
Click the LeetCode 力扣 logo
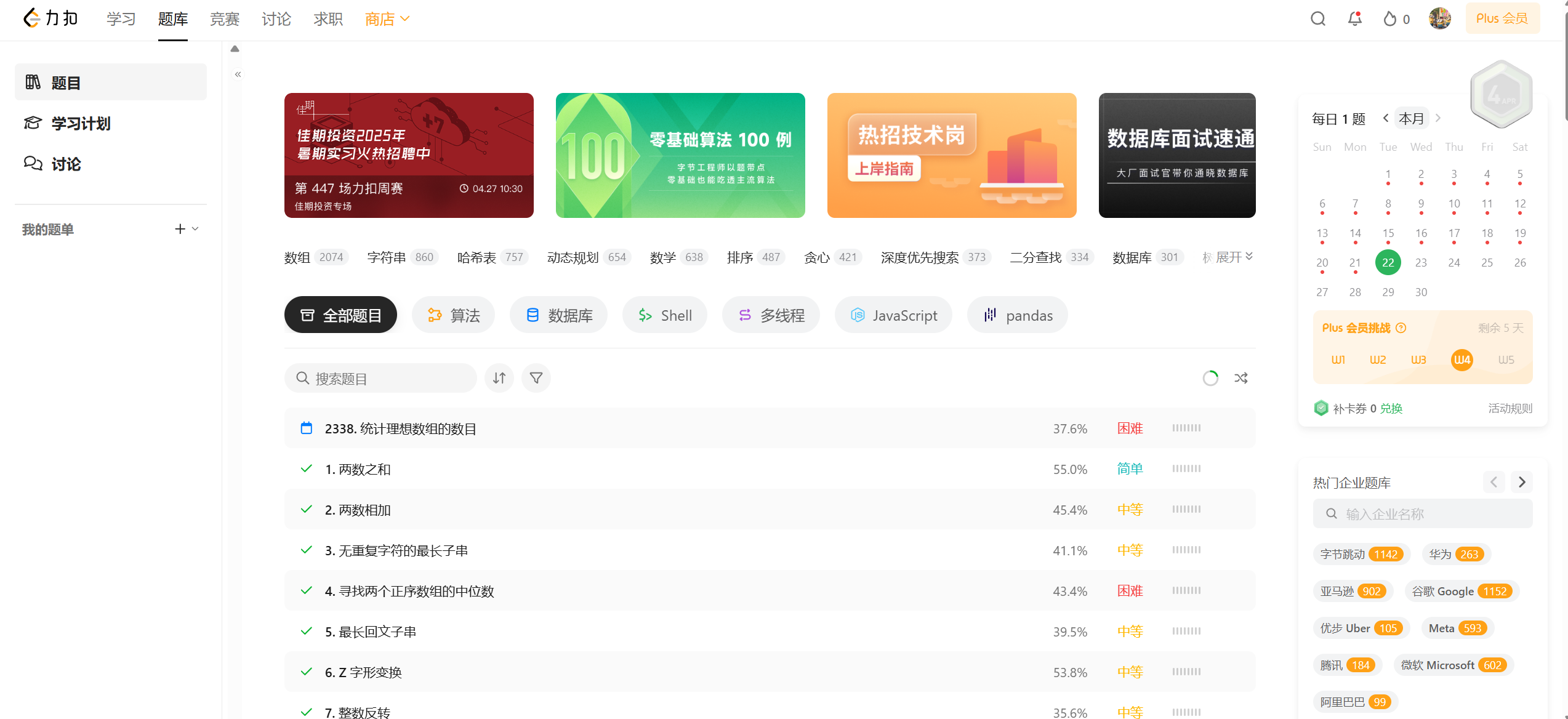point(50,18)
